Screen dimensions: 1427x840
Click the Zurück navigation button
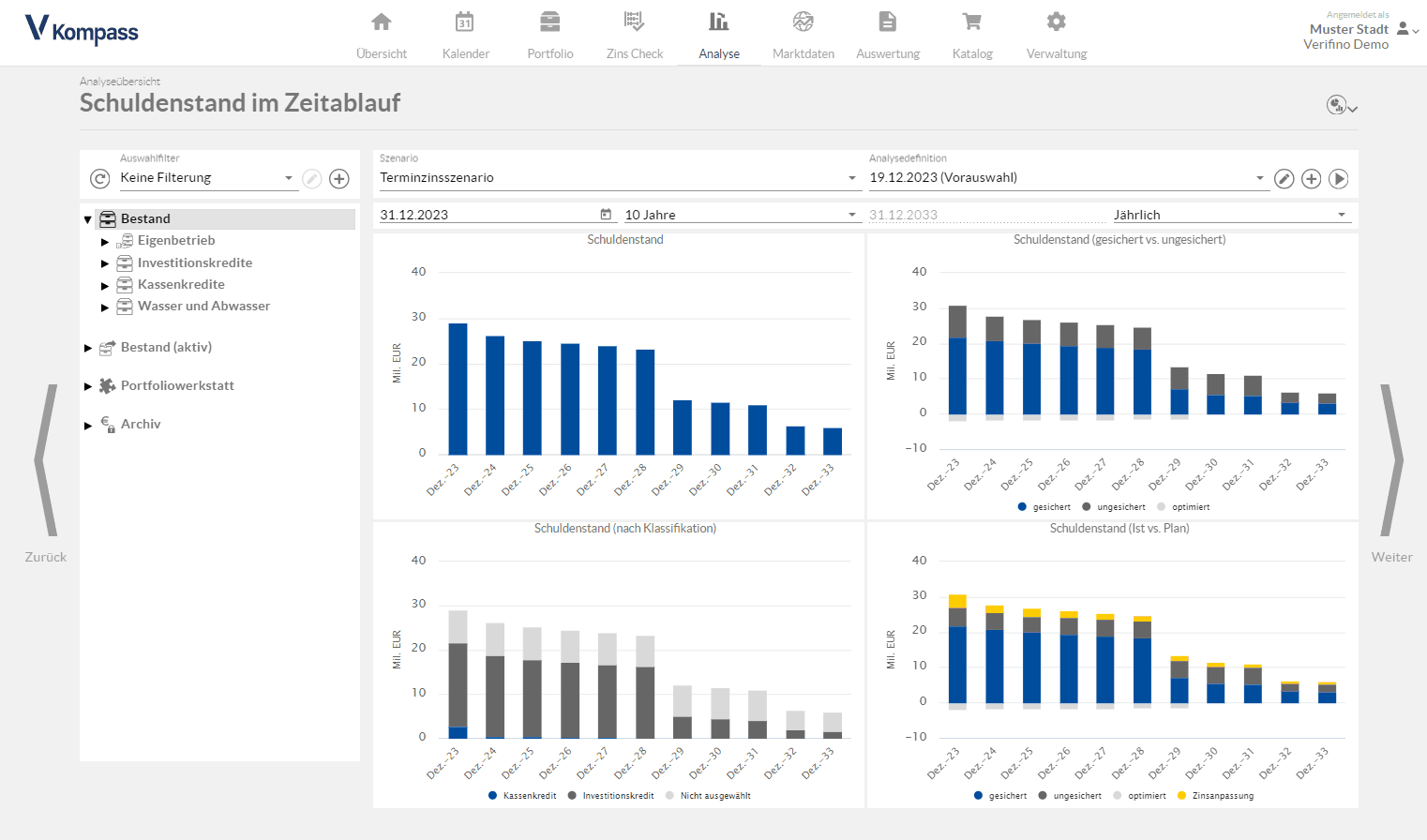coord(46,473)
